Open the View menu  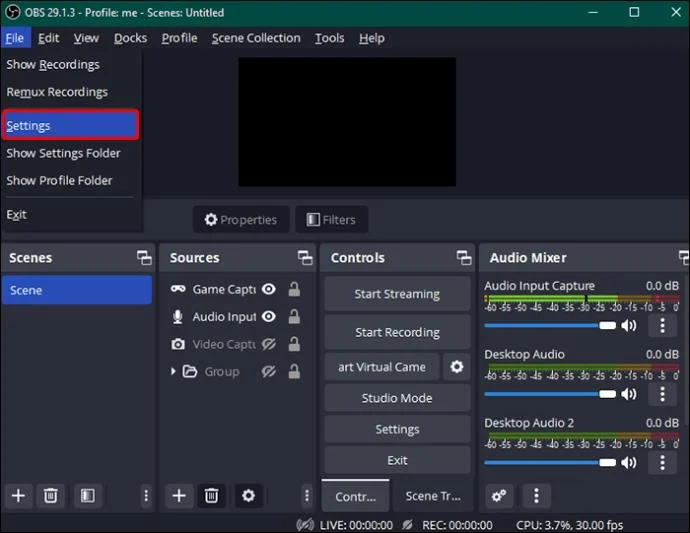tap(86, 38)
